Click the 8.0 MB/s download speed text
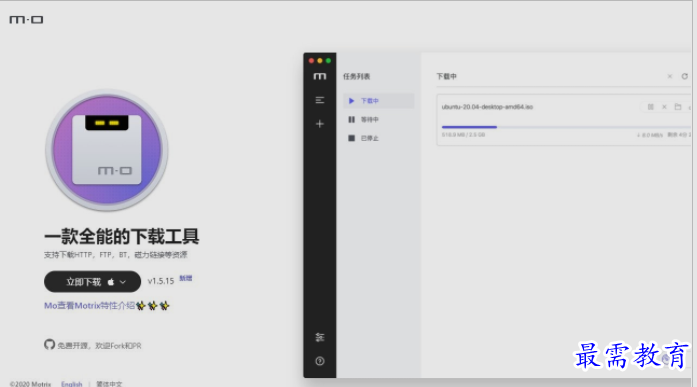697x387 pixels. [650, 135]
